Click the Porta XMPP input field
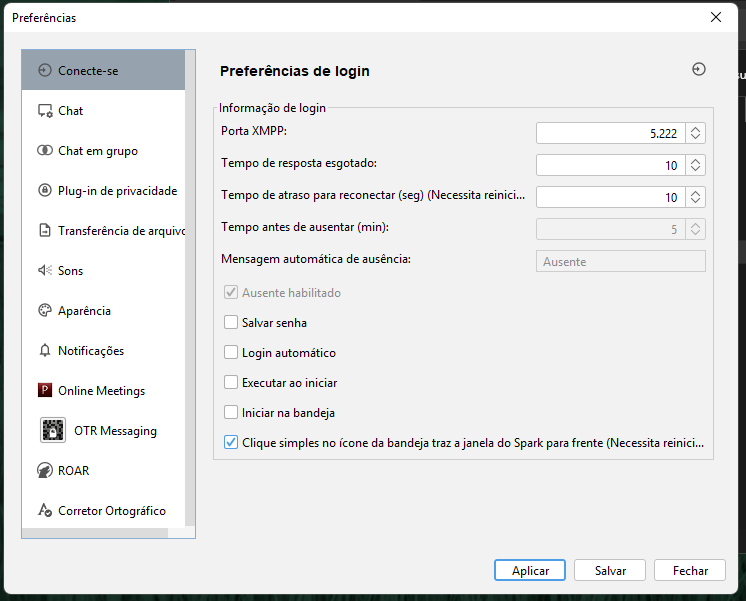 tap(611, 133)
